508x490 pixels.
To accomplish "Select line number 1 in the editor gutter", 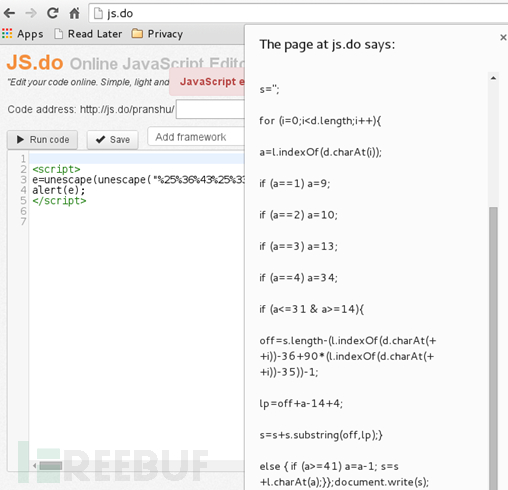I will tap(23, 159).
